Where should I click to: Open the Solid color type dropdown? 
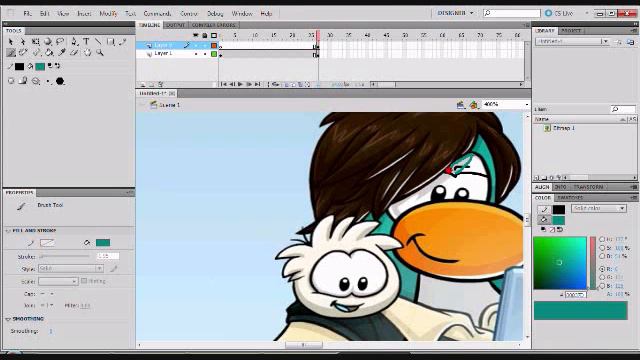pos(599,208)
